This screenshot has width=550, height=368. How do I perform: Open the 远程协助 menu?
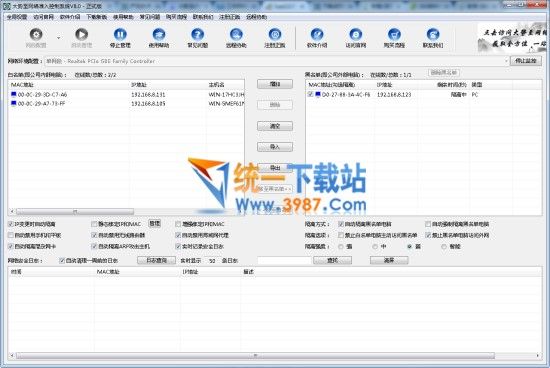(256, 17)
